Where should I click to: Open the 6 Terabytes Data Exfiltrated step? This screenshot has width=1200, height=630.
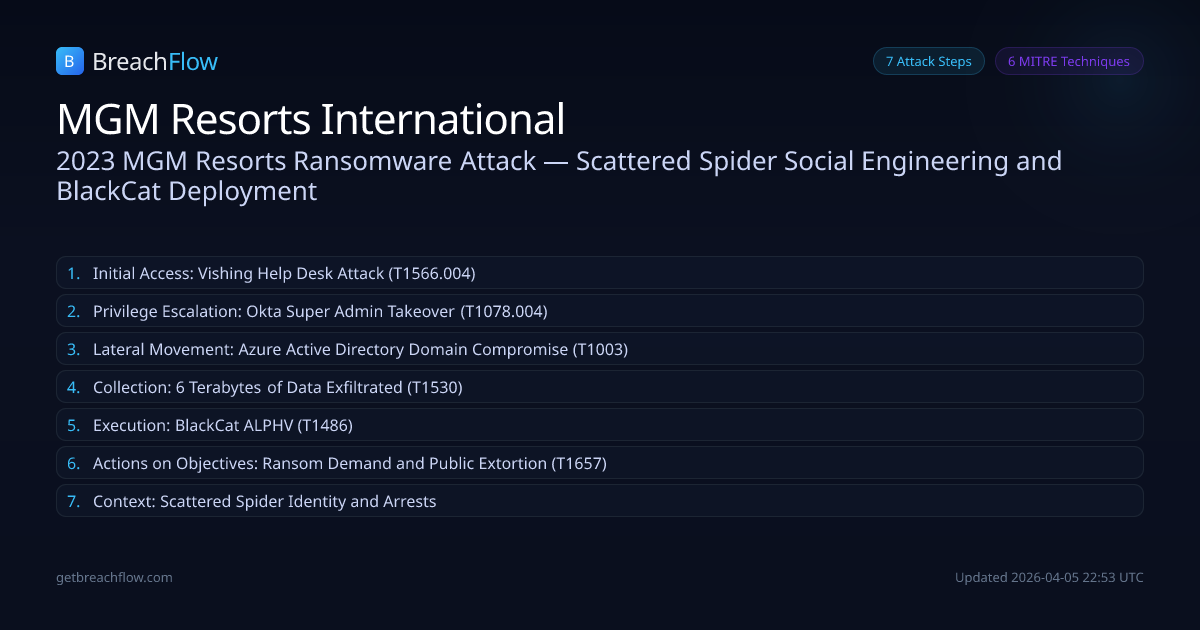[x=277, y=387]
